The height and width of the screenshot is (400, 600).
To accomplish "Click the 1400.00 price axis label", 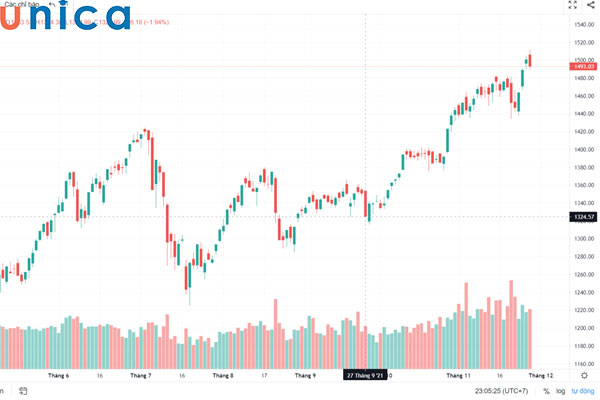I will click(585, 149).
